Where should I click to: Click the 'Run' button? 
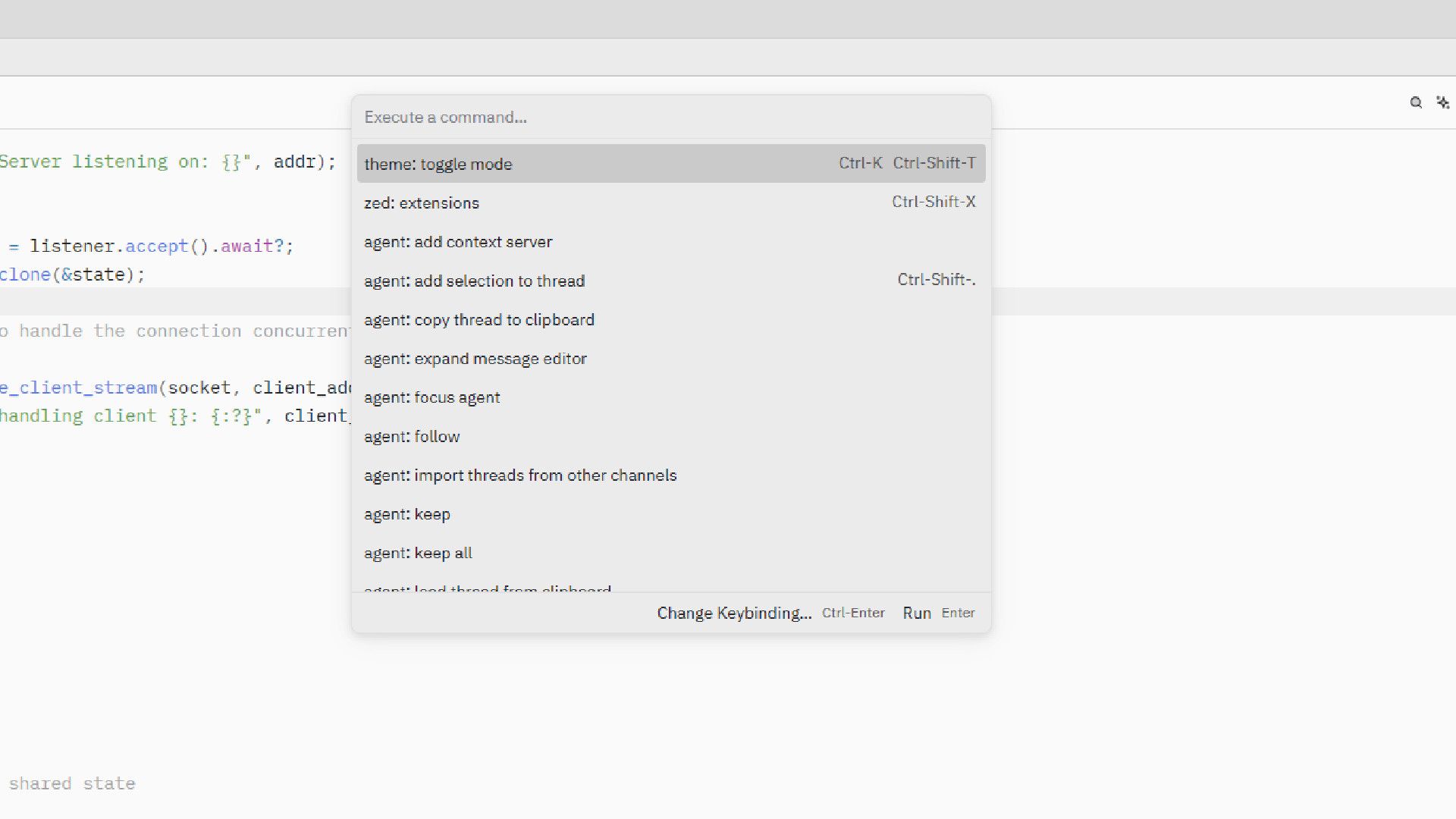(938, 613)
